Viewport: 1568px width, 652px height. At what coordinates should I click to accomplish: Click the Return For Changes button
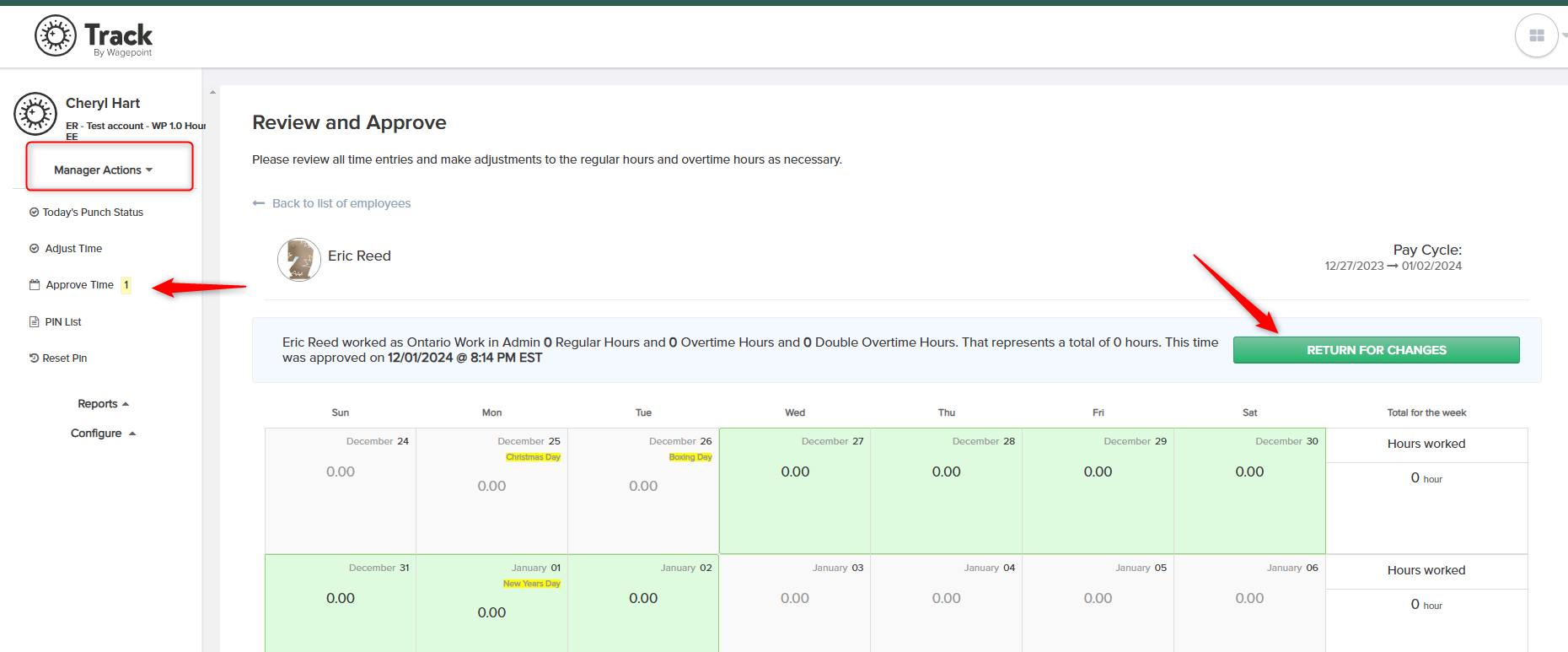pos(1377,350)
